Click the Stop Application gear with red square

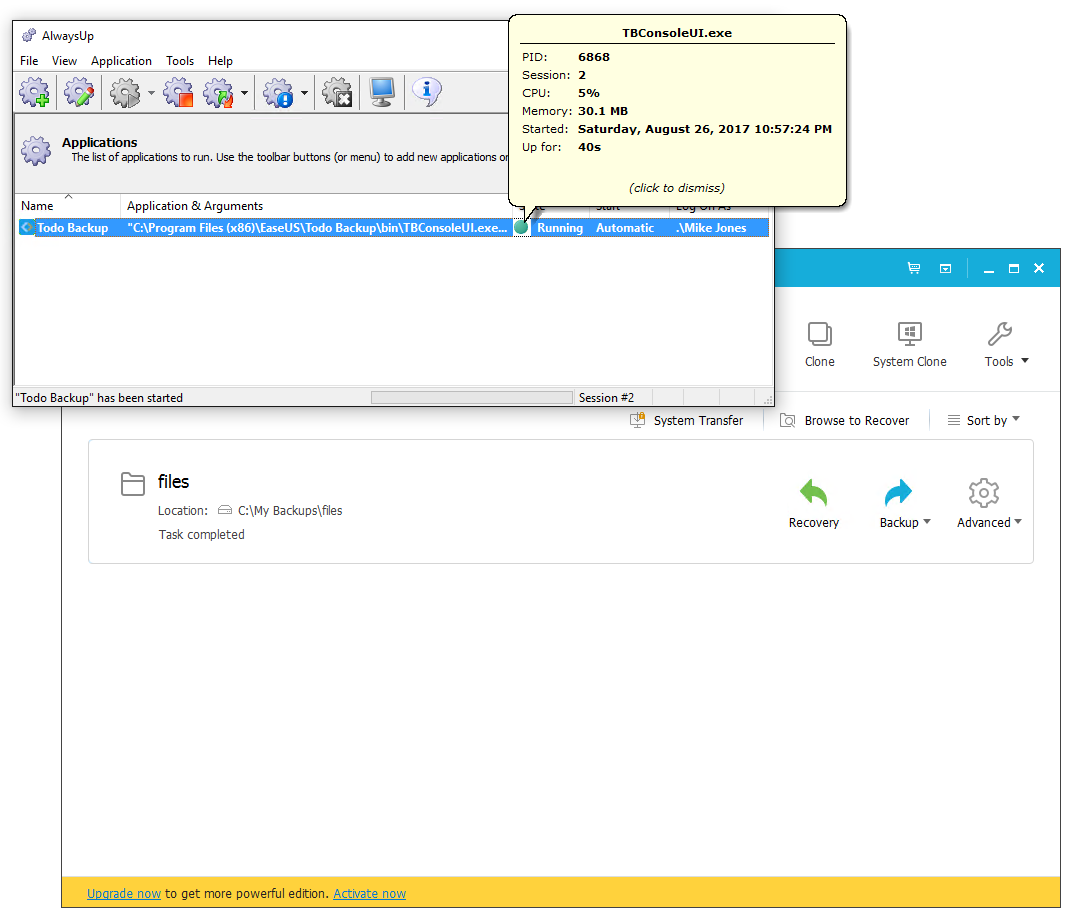178,92
